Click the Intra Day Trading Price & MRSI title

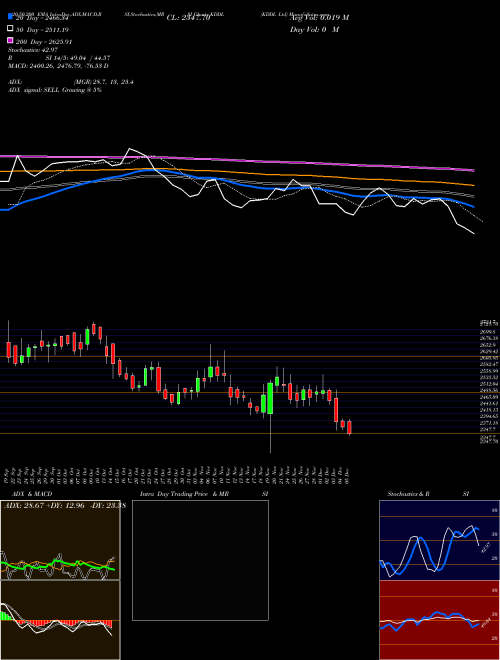(204, 494)
